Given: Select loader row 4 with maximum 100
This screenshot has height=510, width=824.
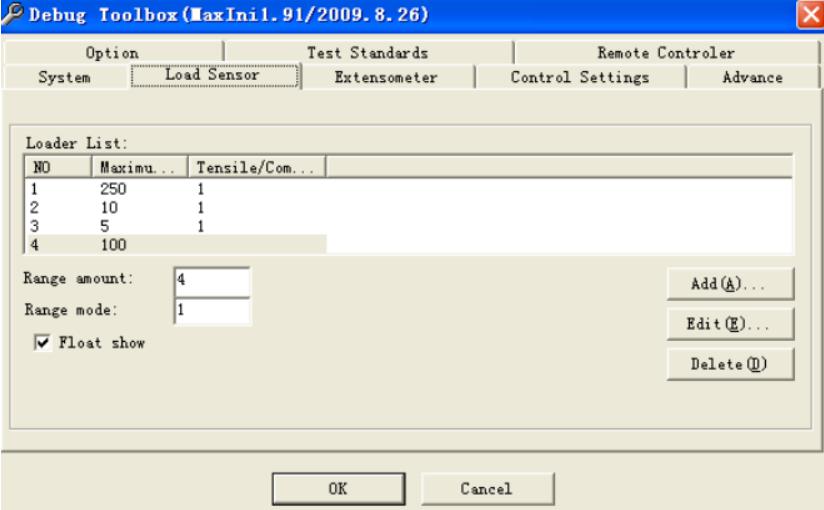Looking at the screenshot, I should (x=176, y=244).
